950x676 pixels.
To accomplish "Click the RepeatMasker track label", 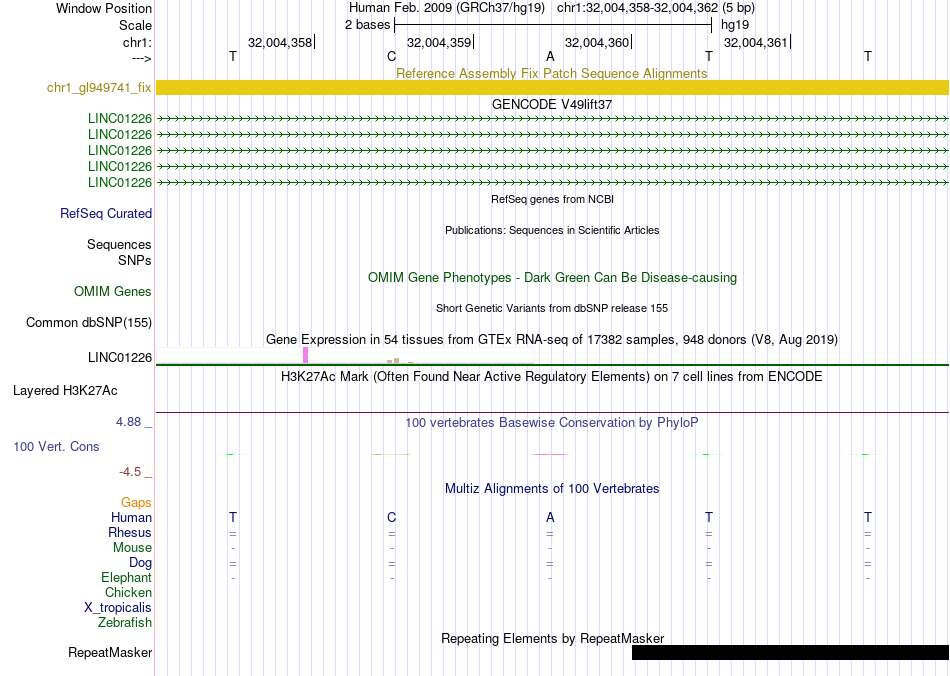I will [x=110, y=653].
